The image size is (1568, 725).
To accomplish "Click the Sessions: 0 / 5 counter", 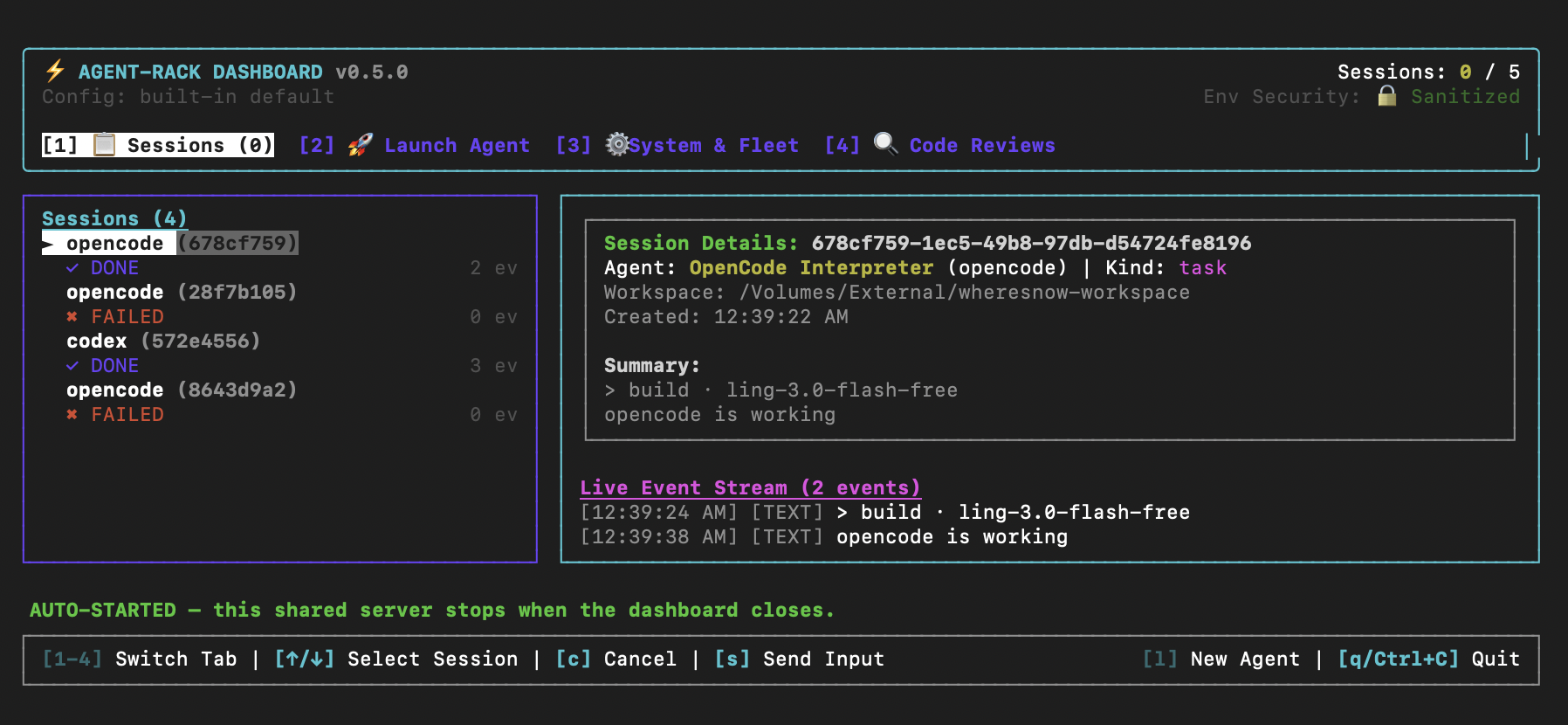I will point(1429,72).
